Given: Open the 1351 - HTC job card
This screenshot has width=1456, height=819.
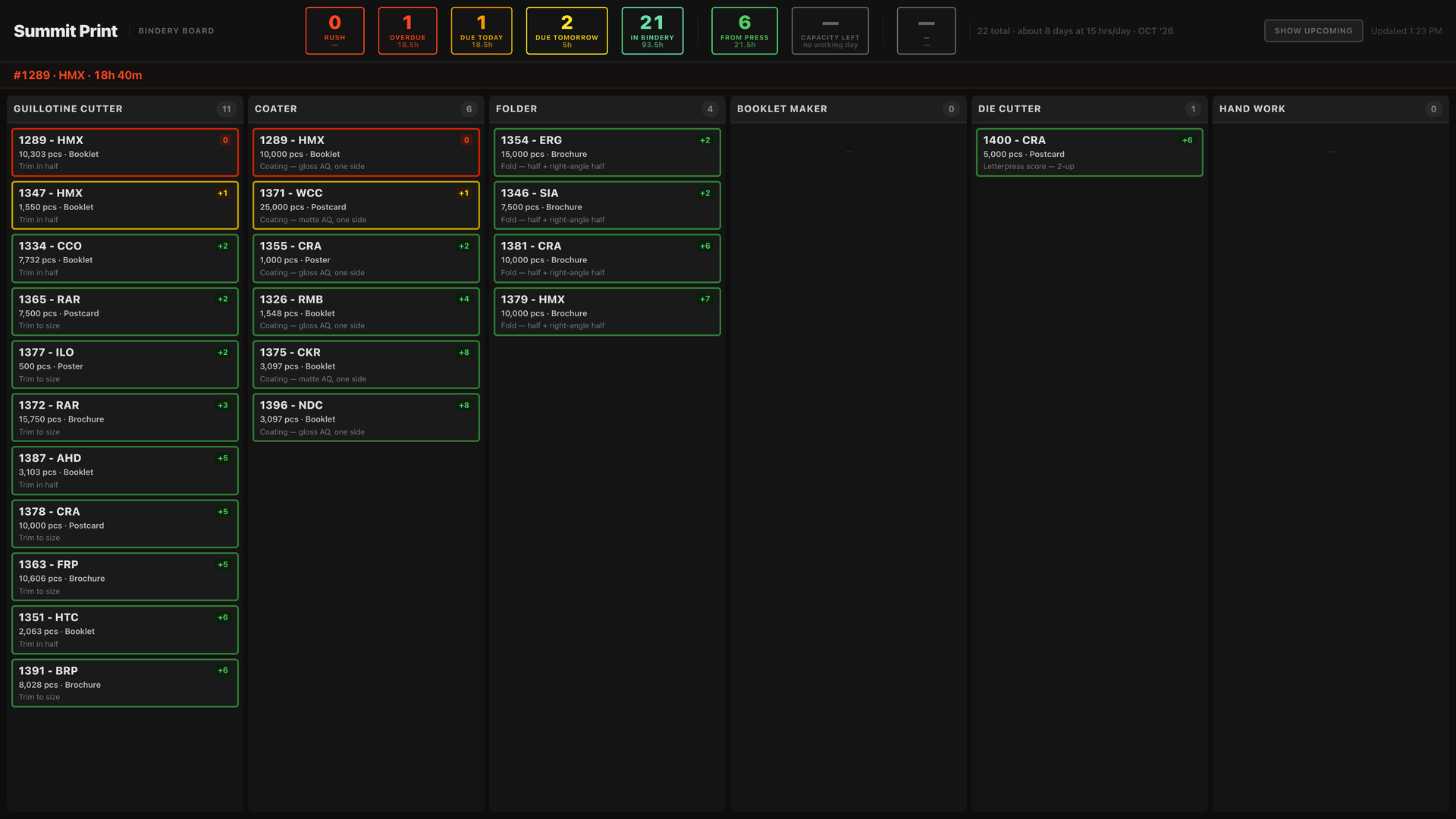Looking at the screenshot, I should coord(125,630).
